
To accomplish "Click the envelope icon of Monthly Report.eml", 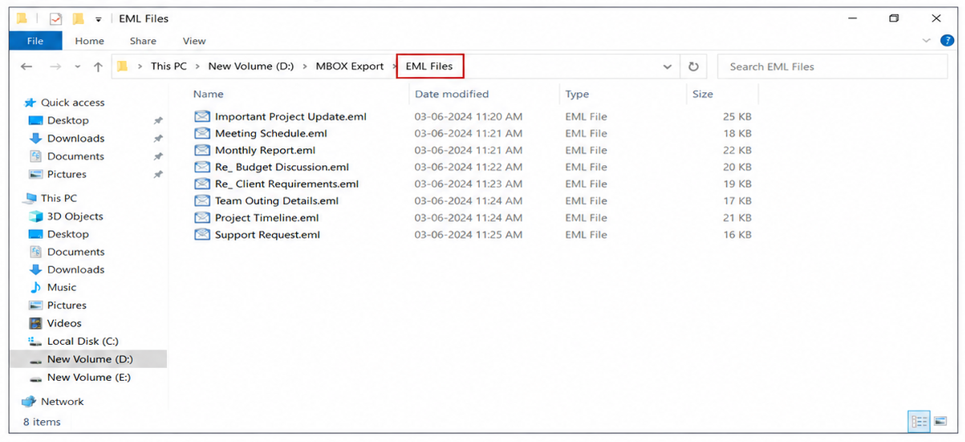I will (x=202, y=150).
